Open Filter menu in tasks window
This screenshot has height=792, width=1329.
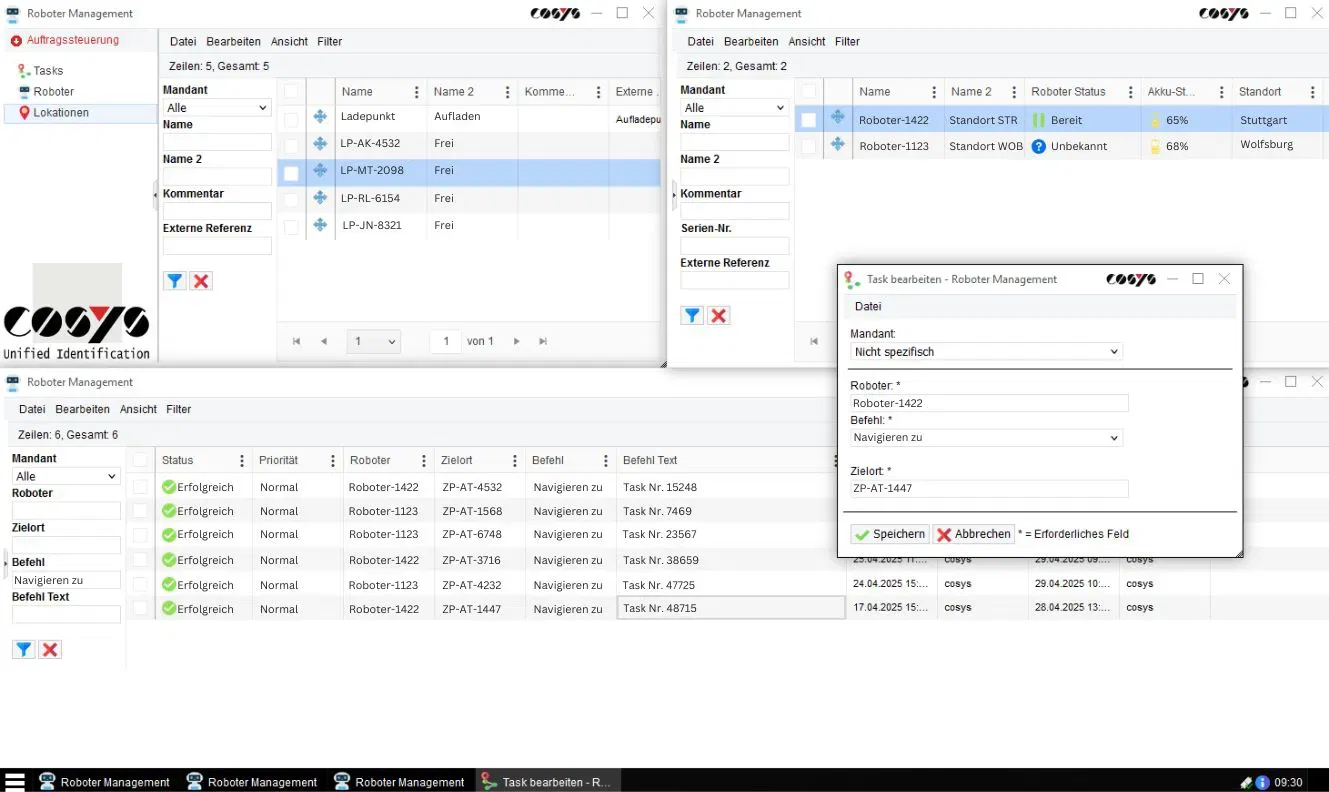179,410
